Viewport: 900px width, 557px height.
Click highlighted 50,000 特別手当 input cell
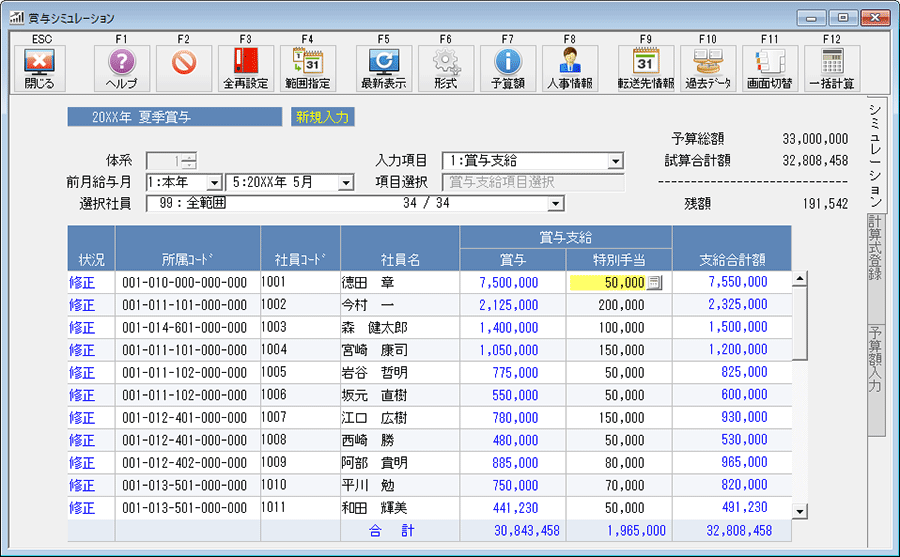608,283
